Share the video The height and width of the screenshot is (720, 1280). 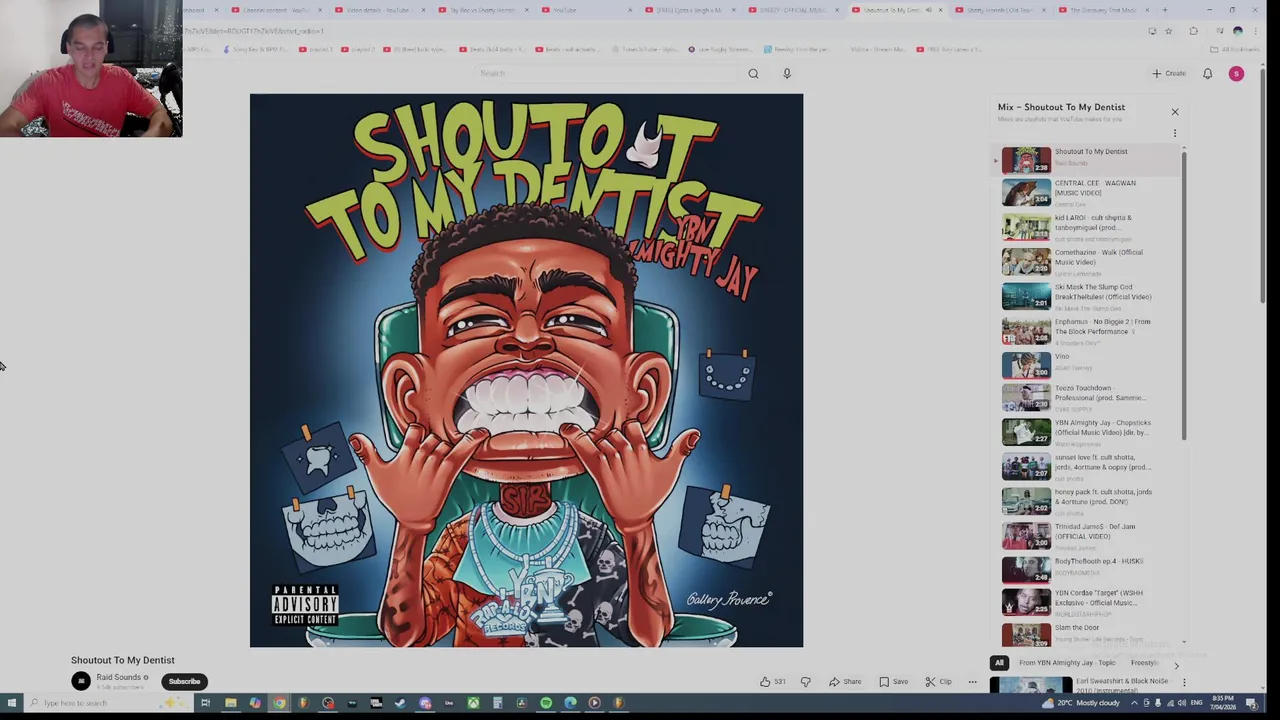pyautogui.click(x=845, y=682)
